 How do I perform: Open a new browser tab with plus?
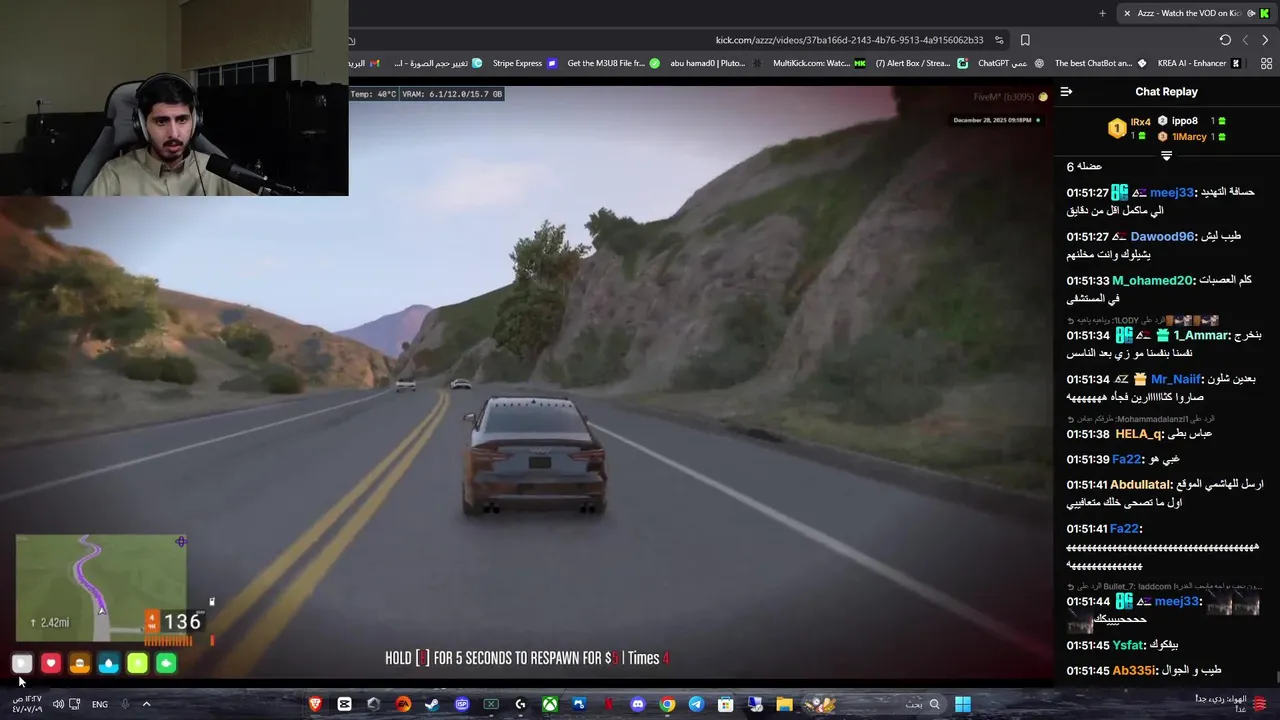pos(1102,13)
